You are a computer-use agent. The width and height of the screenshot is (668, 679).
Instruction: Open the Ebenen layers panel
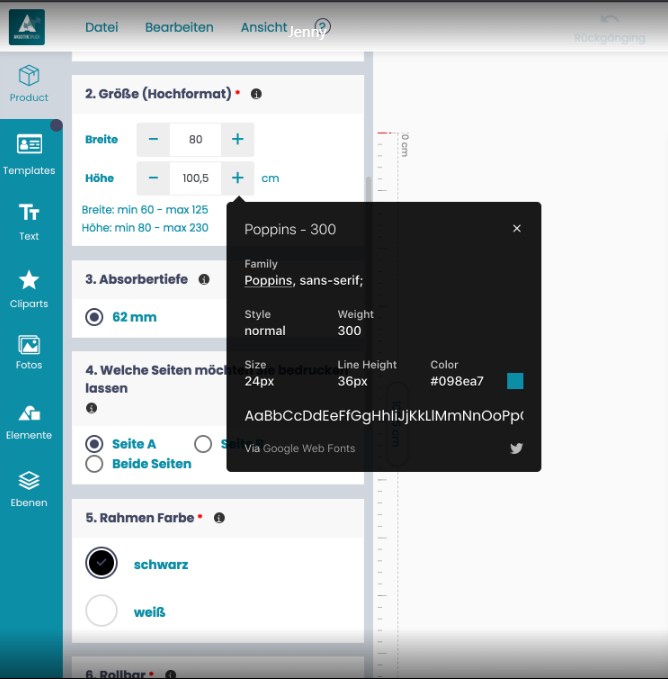click(29, 489)
